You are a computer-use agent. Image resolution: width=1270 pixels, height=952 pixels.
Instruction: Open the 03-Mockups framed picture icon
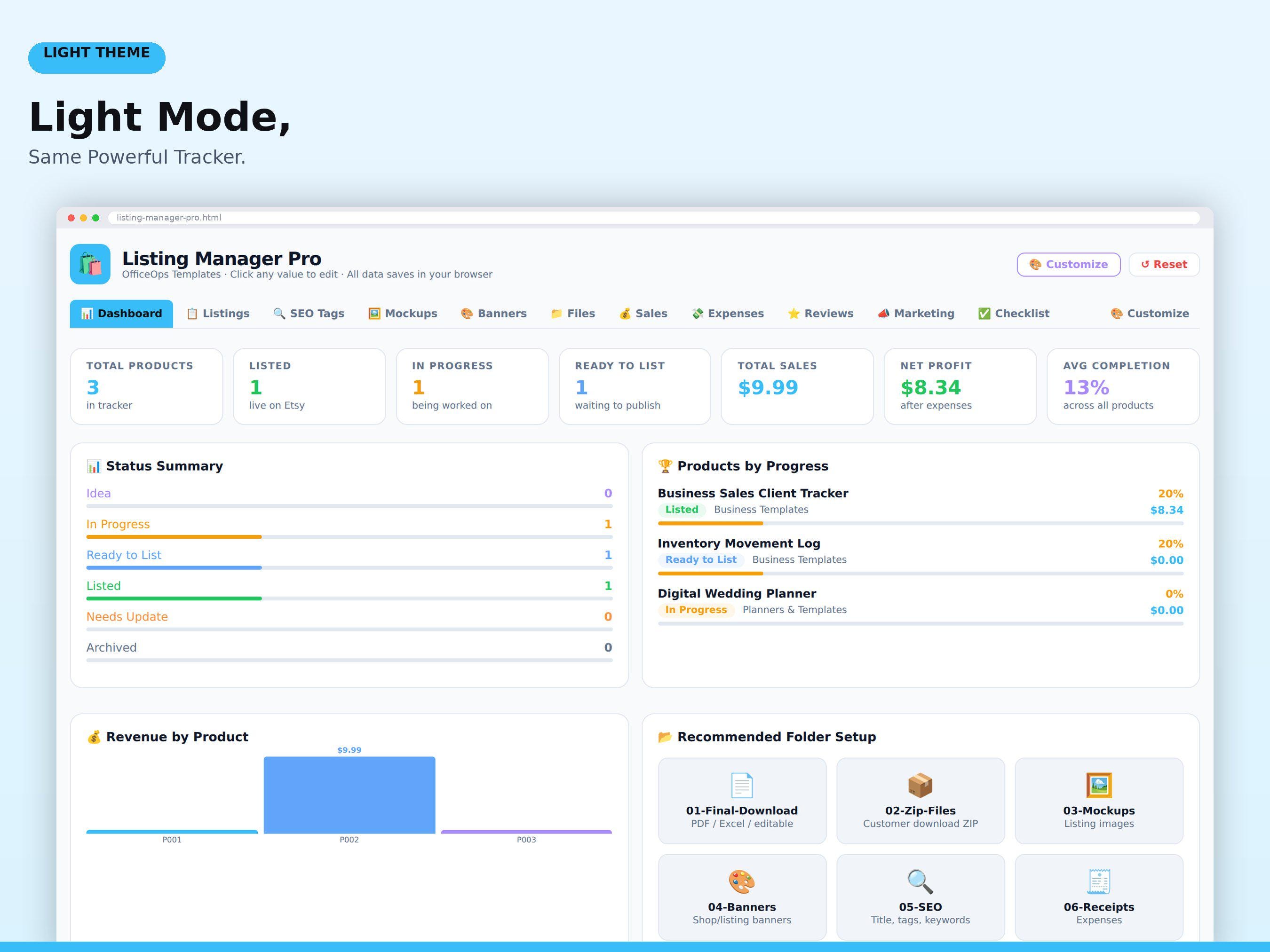click(x=1098, y=786)
